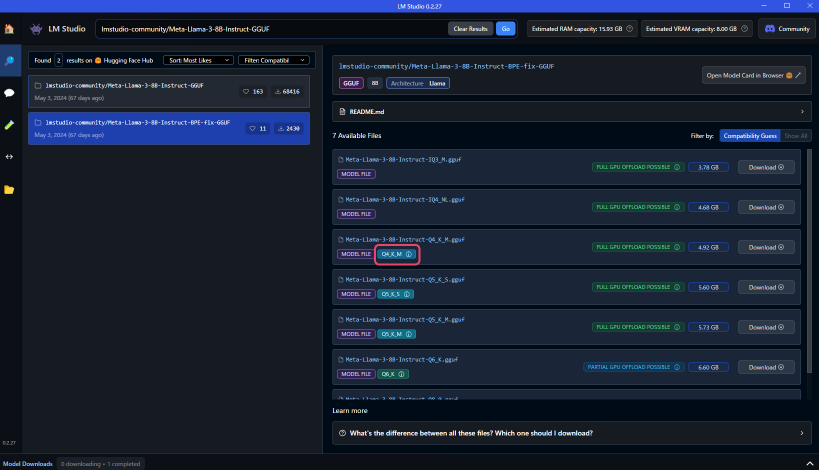
Task: Click the Local Server arrows icon
Action: coord(9,157)
